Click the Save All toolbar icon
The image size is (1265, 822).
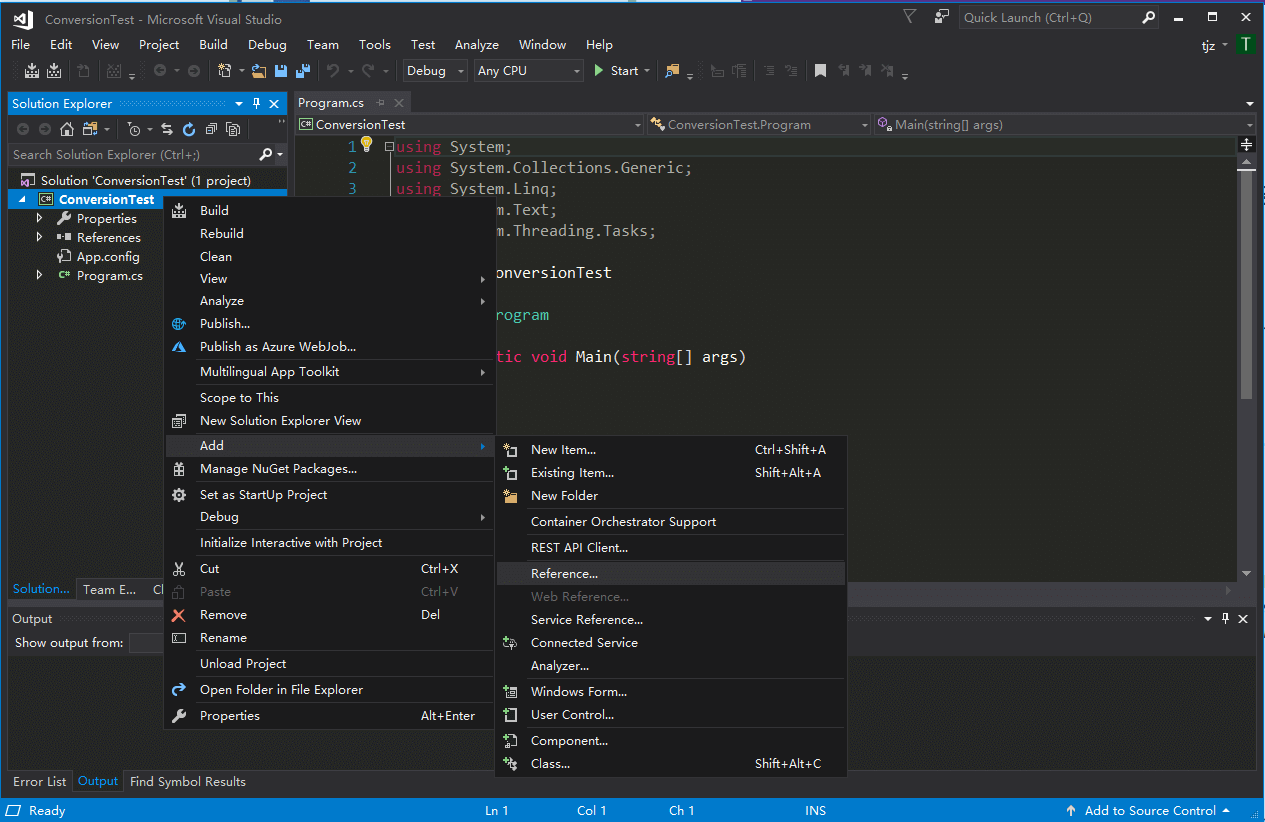[301, 71]
